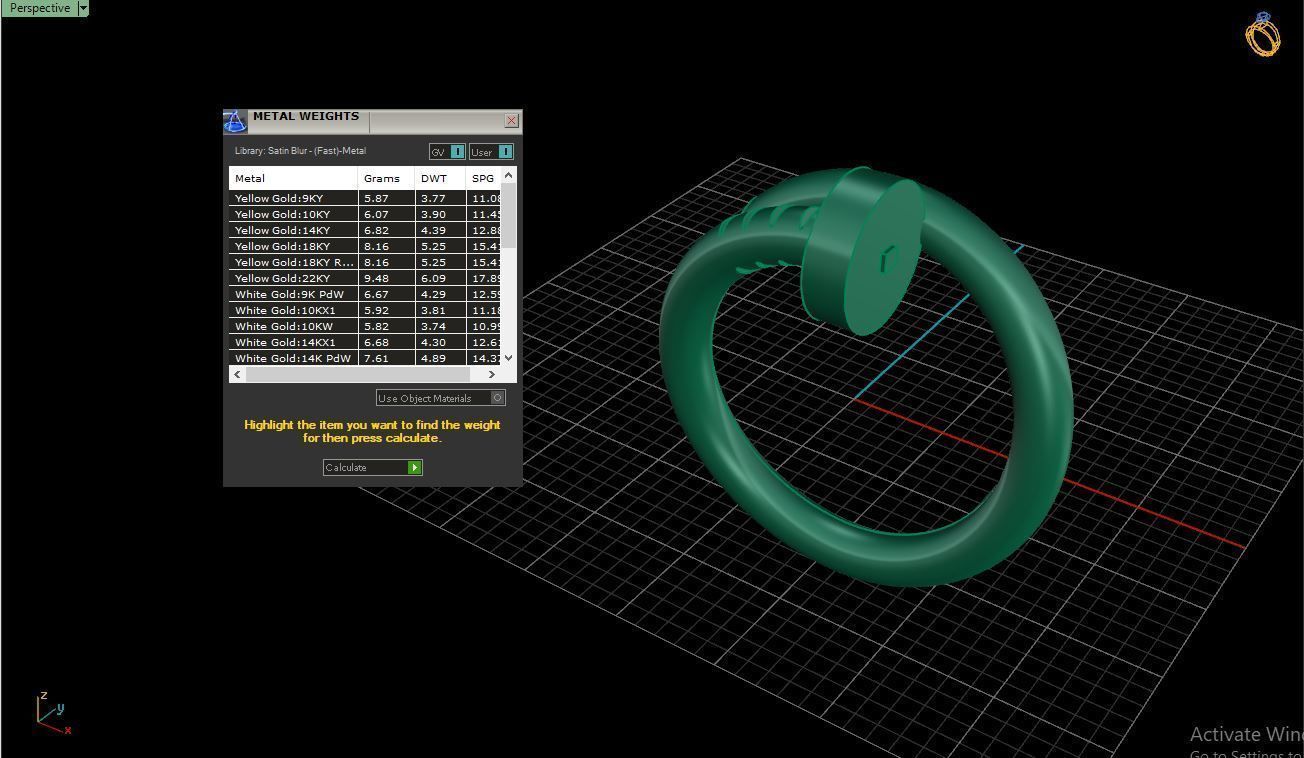
Task: Click the 6.09 DWT value
Action: coord(433,278)
